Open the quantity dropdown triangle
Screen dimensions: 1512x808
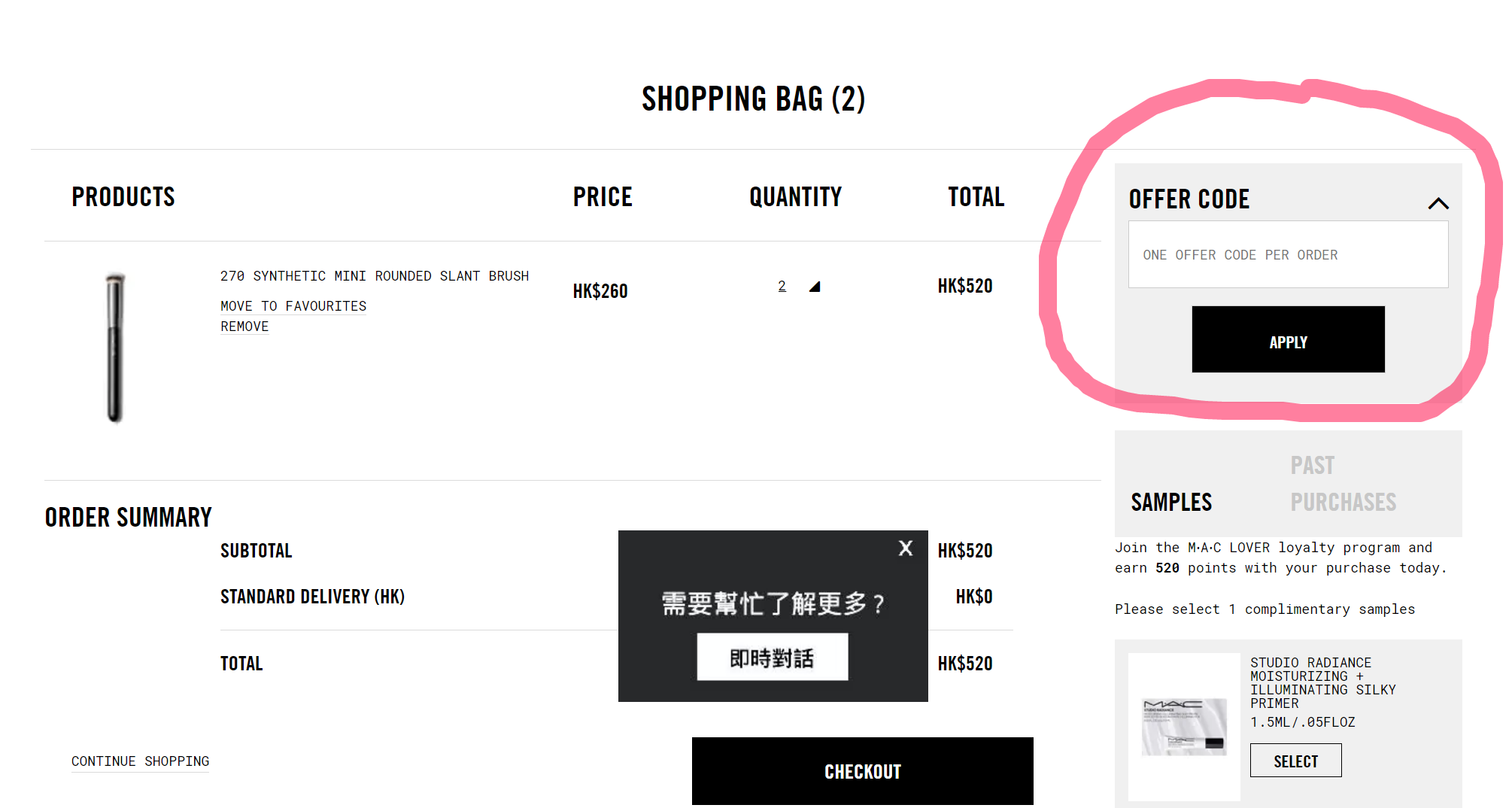tap(815, 286)
